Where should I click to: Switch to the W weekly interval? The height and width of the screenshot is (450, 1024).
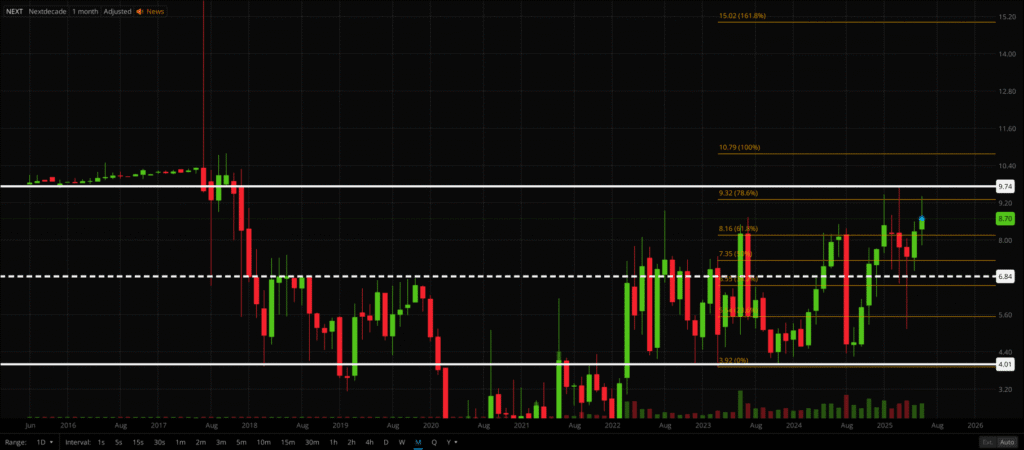(402, 441)
